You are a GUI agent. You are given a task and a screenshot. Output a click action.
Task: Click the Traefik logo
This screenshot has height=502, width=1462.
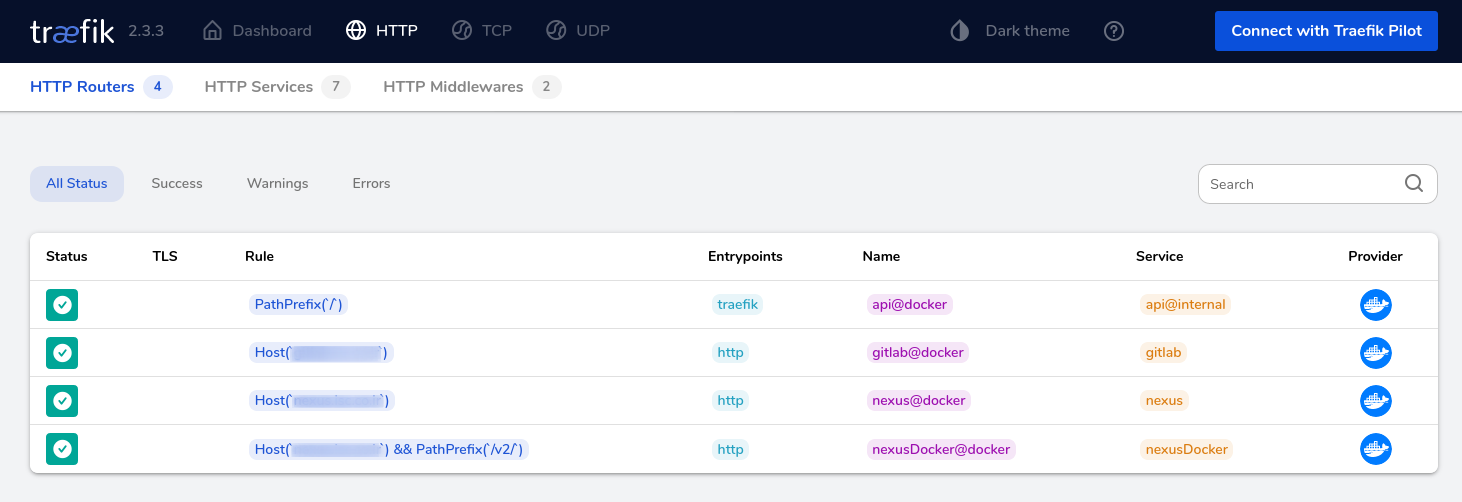(x=72, y=31)
